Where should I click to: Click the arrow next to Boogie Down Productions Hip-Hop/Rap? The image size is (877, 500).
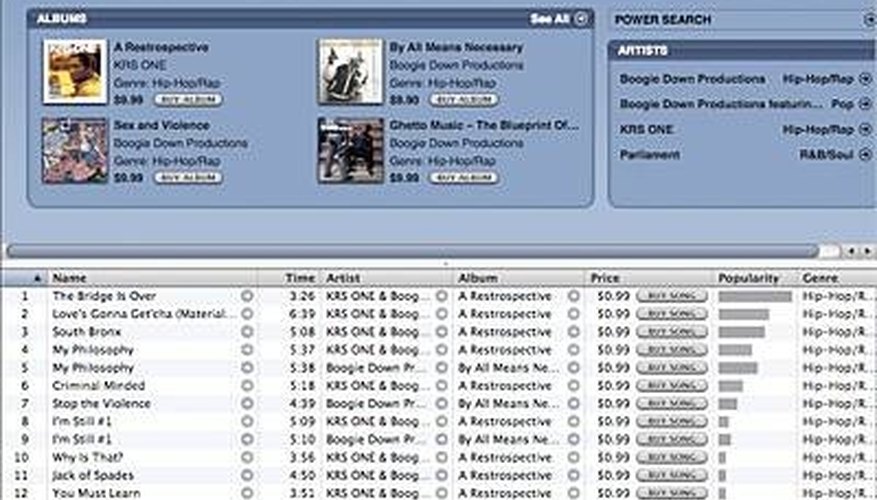pos(865,79)
